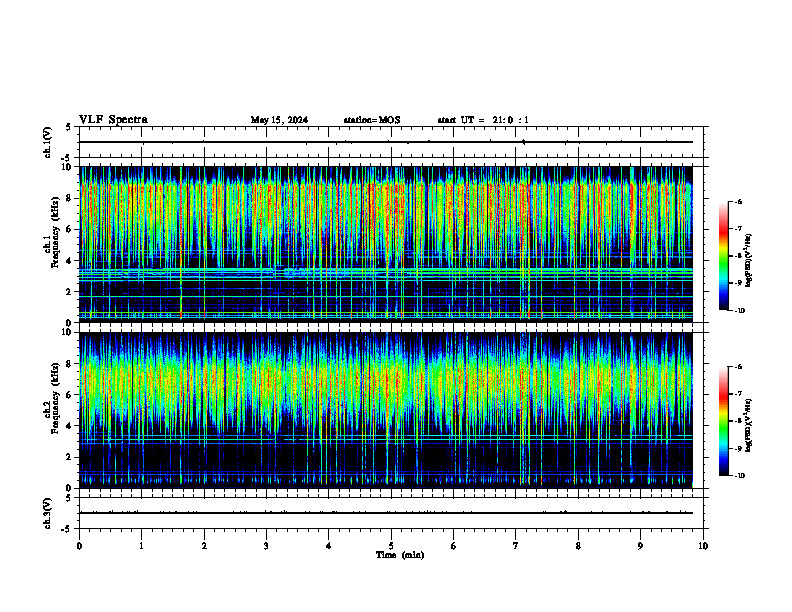The width and height of the screenshot is (792, 612).
Task: Click x-axis tick label "10" on time axis
Action: coord(703,546)
